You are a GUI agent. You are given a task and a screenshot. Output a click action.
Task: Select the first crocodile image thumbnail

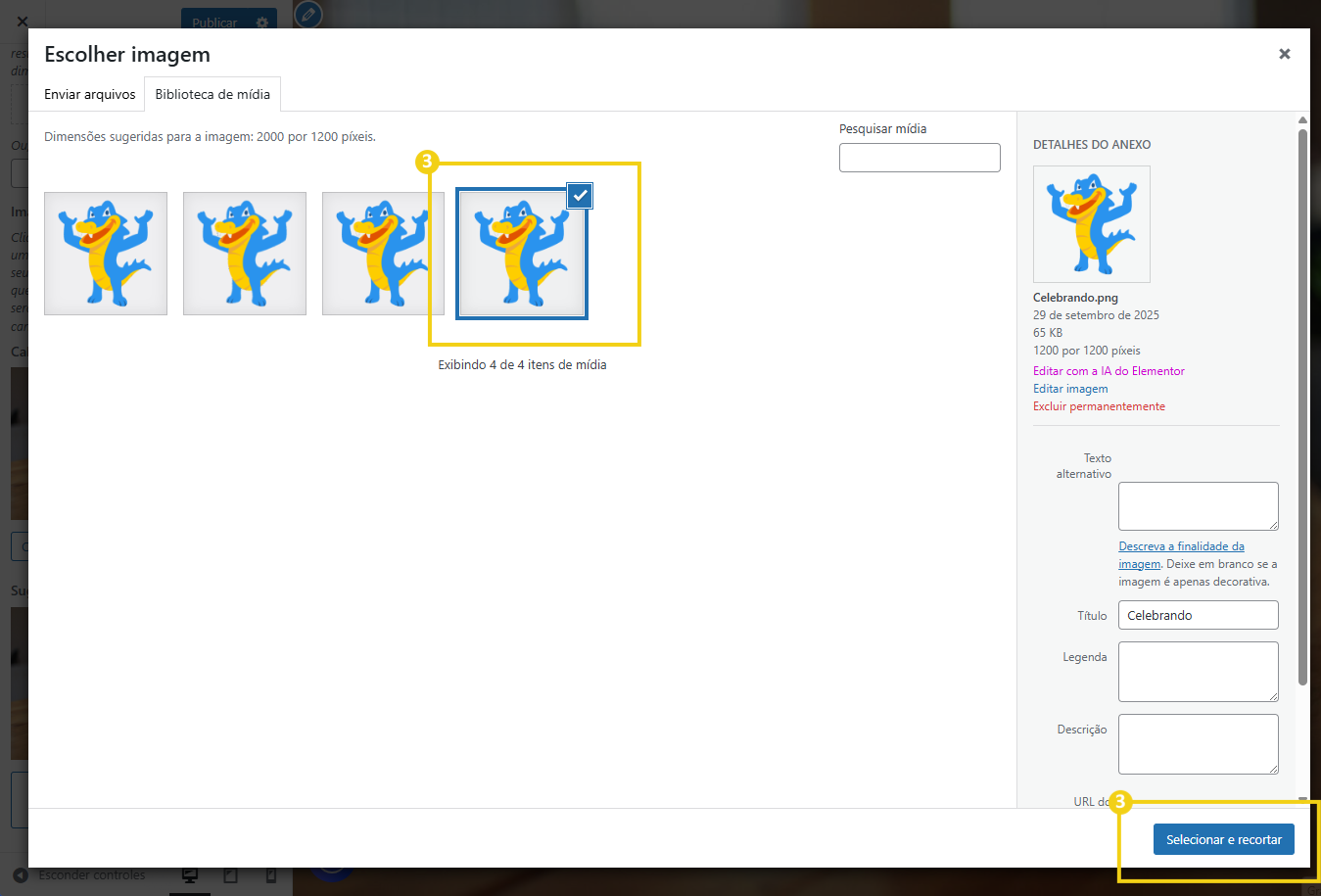pos(106,254)
